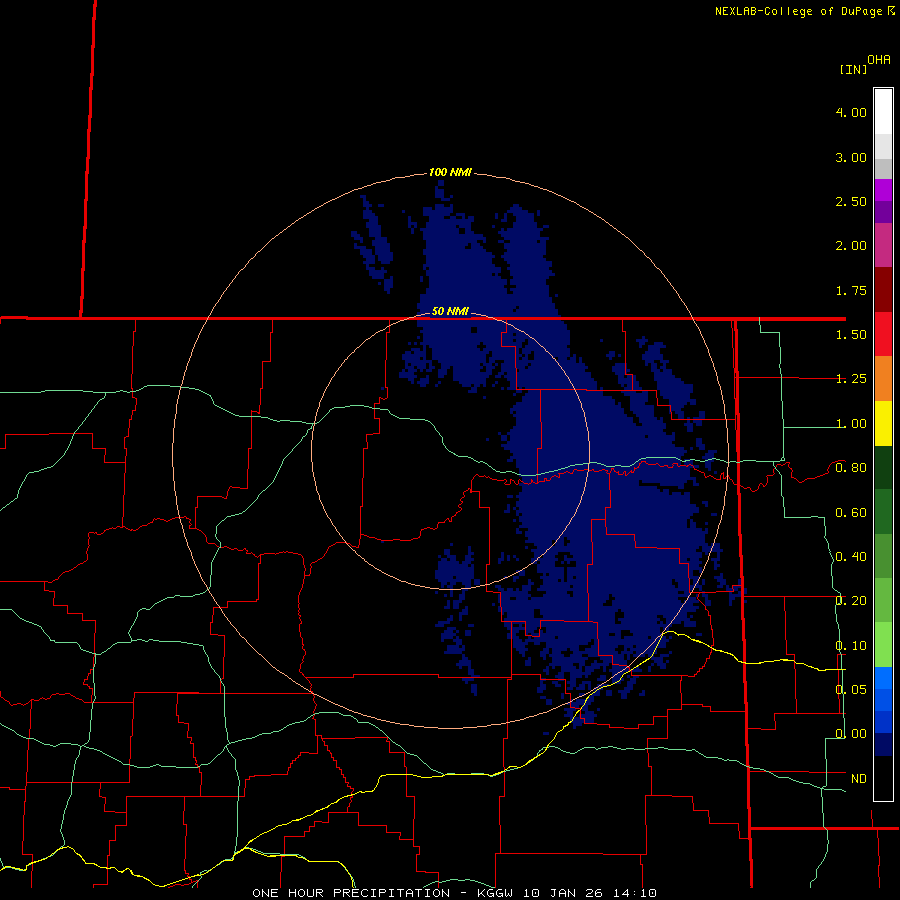
Task: Click the 50 NMI range ring label
Action: pos(450,311)
